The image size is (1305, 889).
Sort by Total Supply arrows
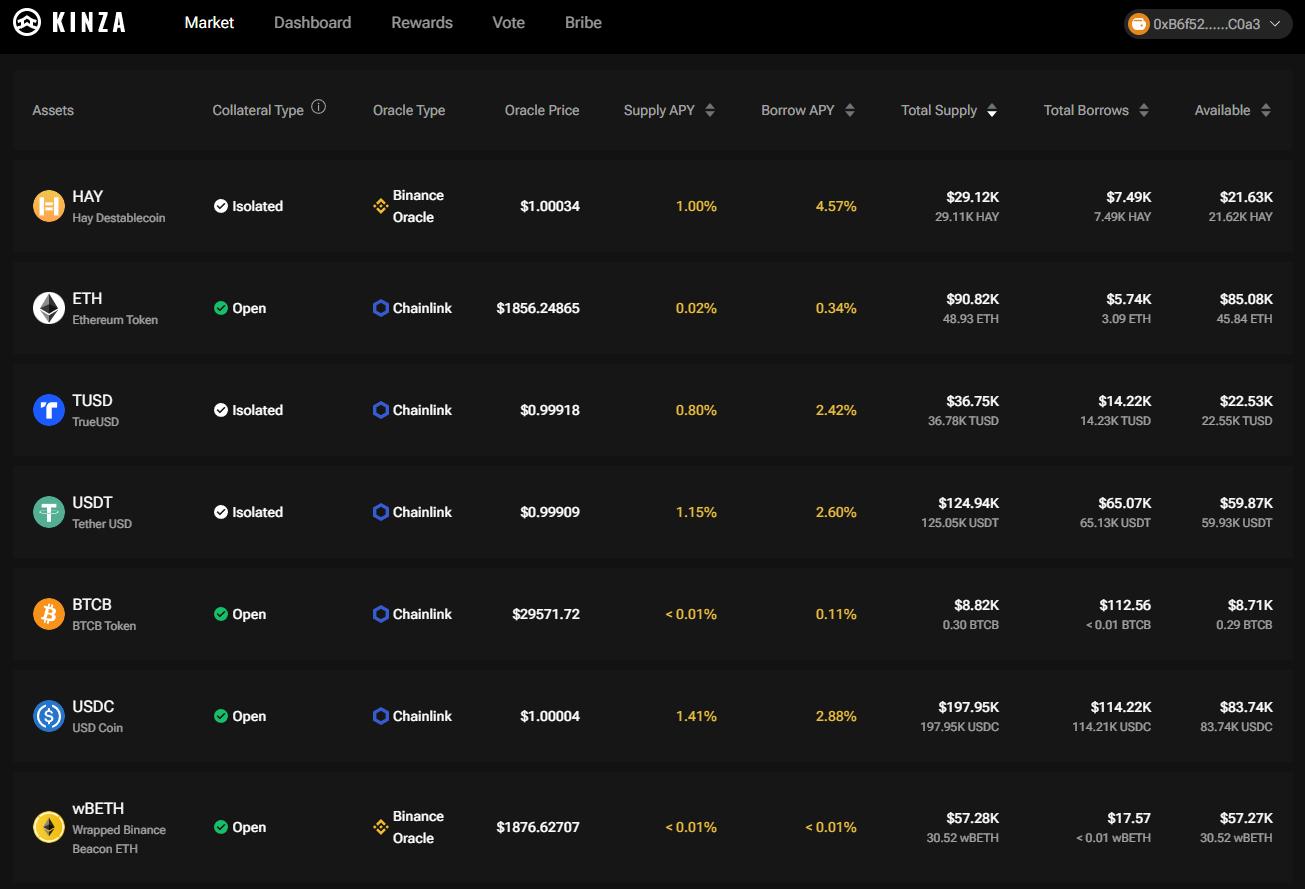tap(992, 110)
